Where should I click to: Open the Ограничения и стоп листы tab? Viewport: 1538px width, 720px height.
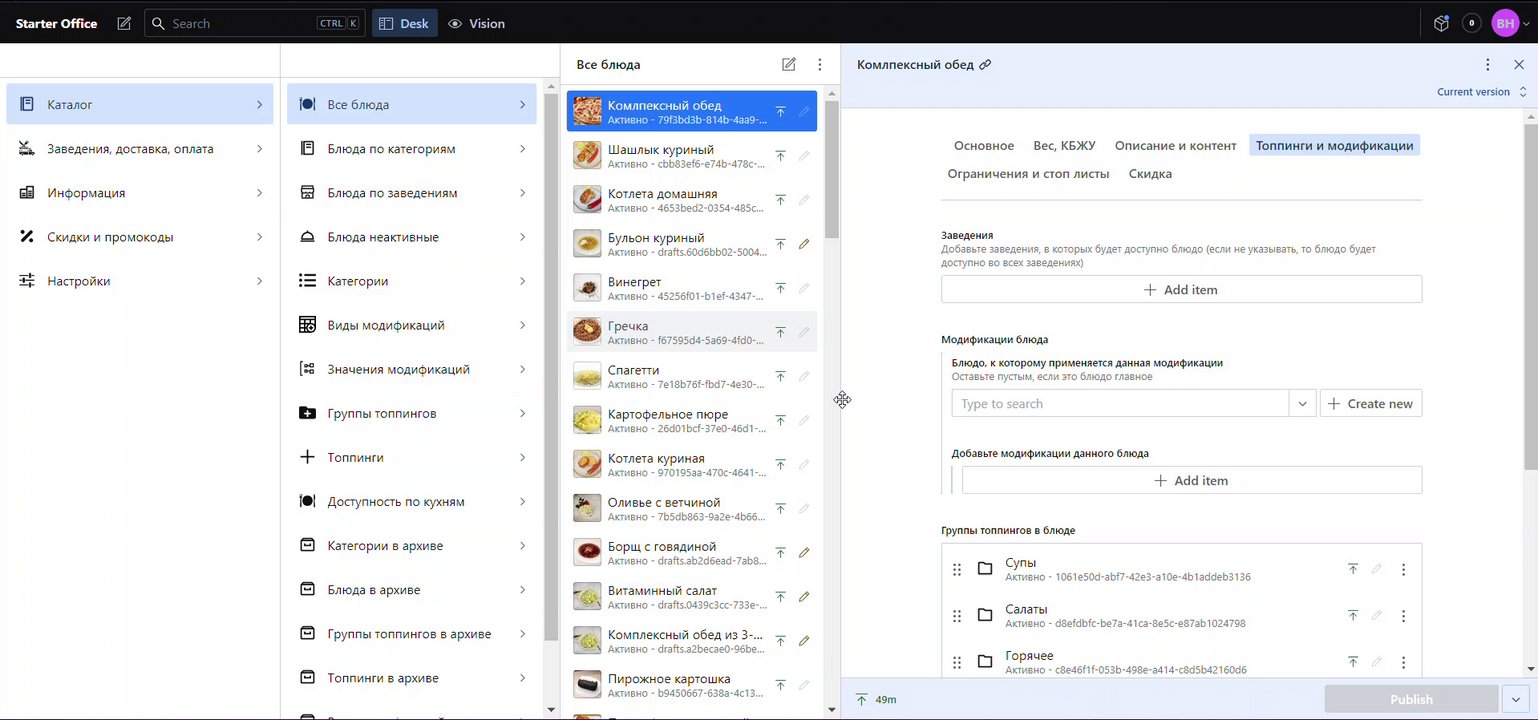click(1029, 174)
